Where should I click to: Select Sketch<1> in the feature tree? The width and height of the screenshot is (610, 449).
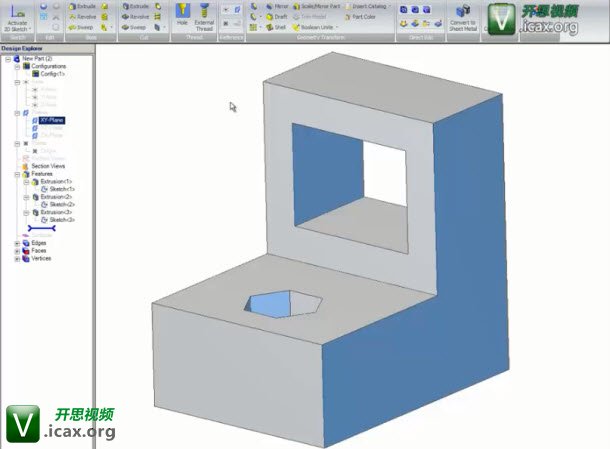62,189
